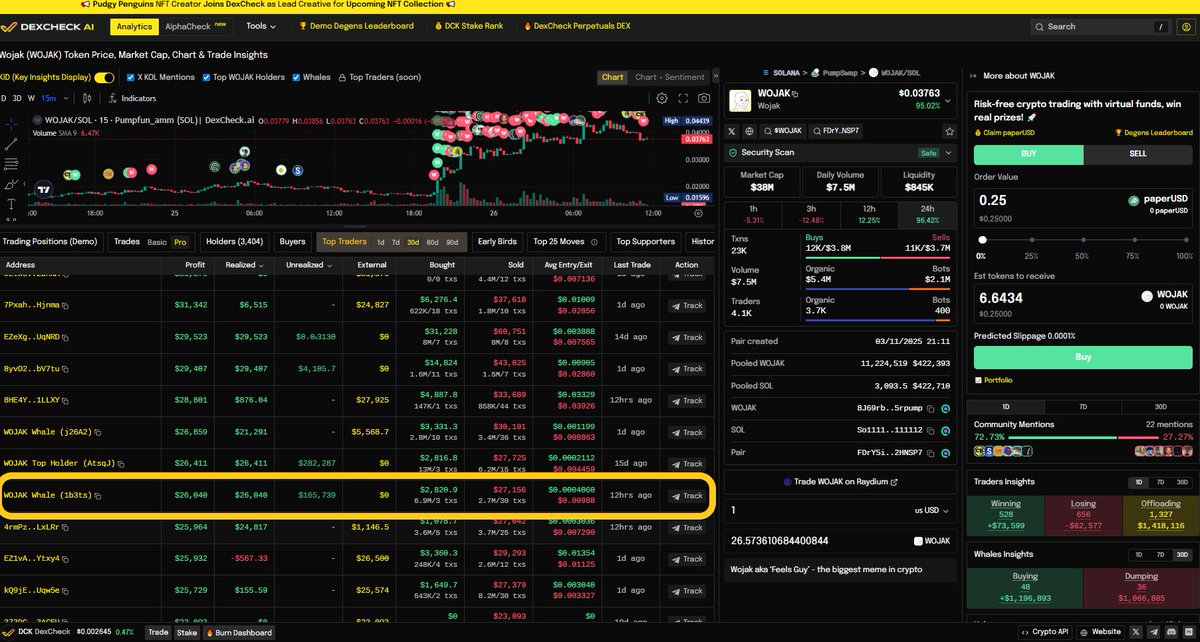Click the green Buy button
The width and height of the screenshot is (1200, 642).
1083,356
